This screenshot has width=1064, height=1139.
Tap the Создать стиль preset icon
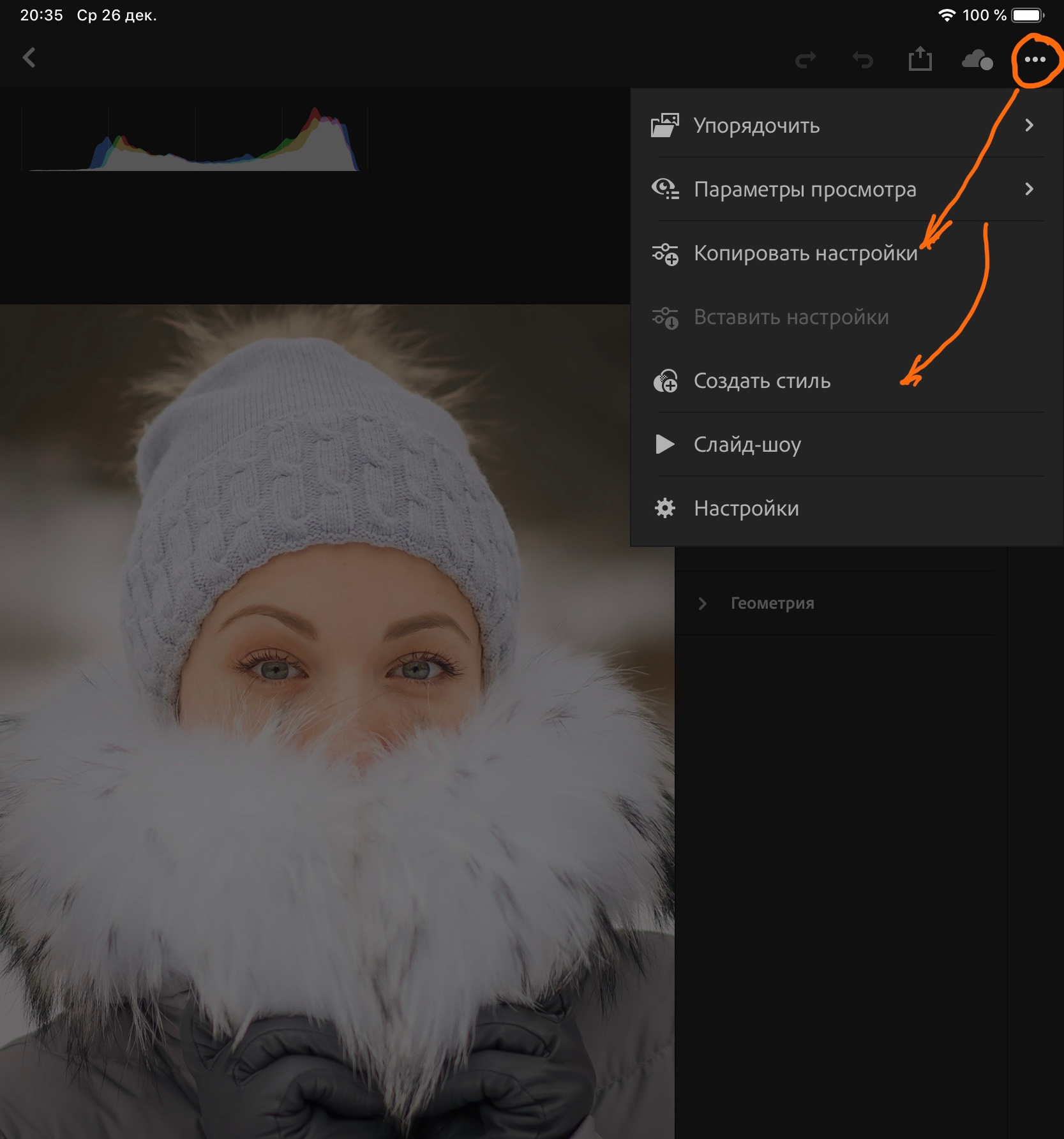(x=666, y=381)
